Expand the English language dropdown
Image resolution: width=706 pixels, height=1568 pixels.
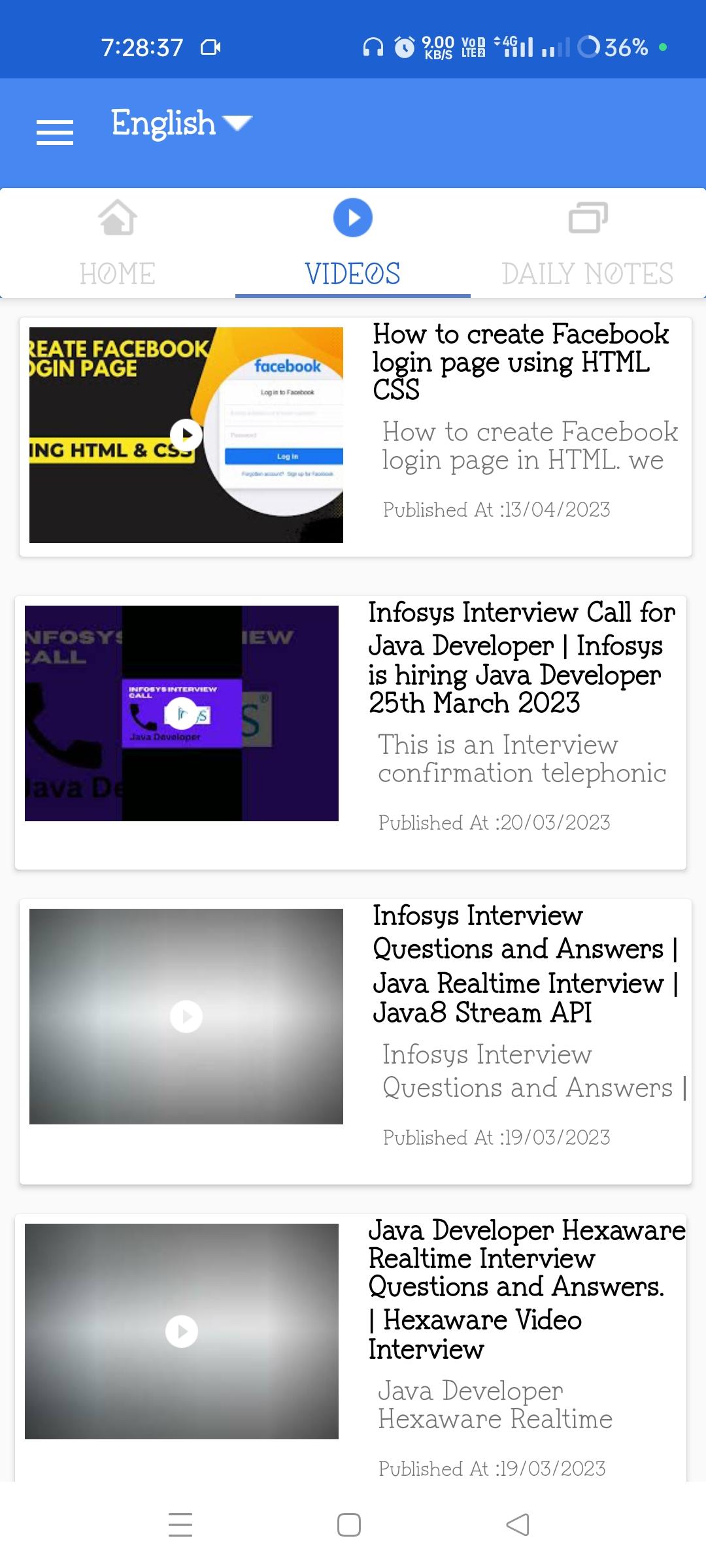pos(181,123)
